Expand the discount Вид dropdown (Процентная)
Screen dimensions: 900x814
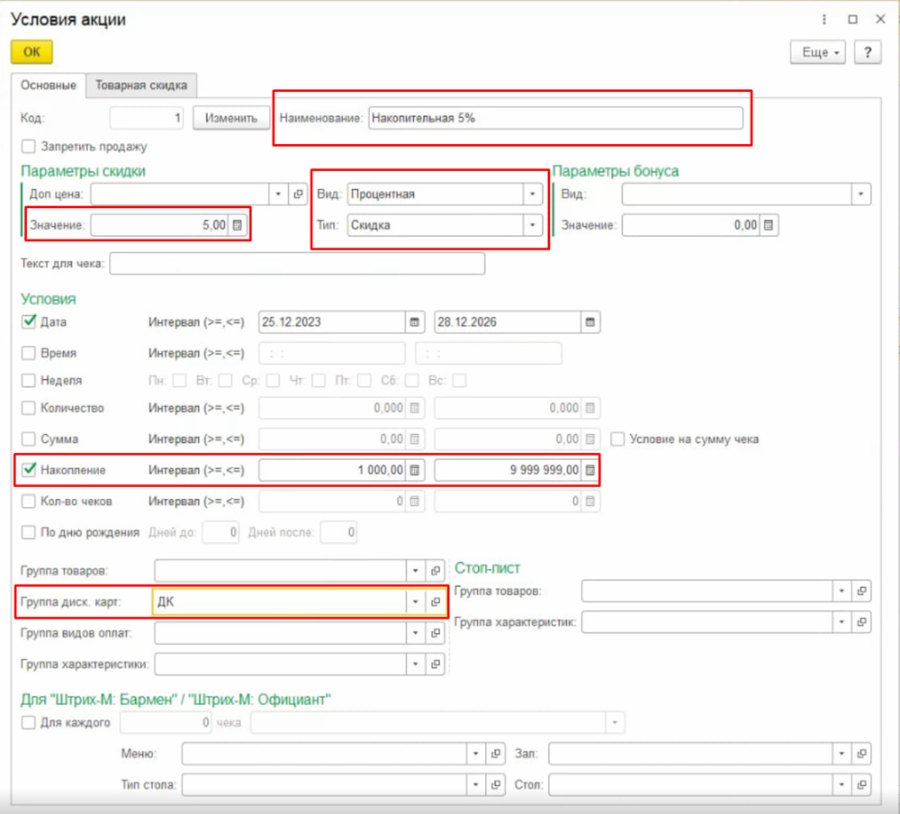pos(533,194)
